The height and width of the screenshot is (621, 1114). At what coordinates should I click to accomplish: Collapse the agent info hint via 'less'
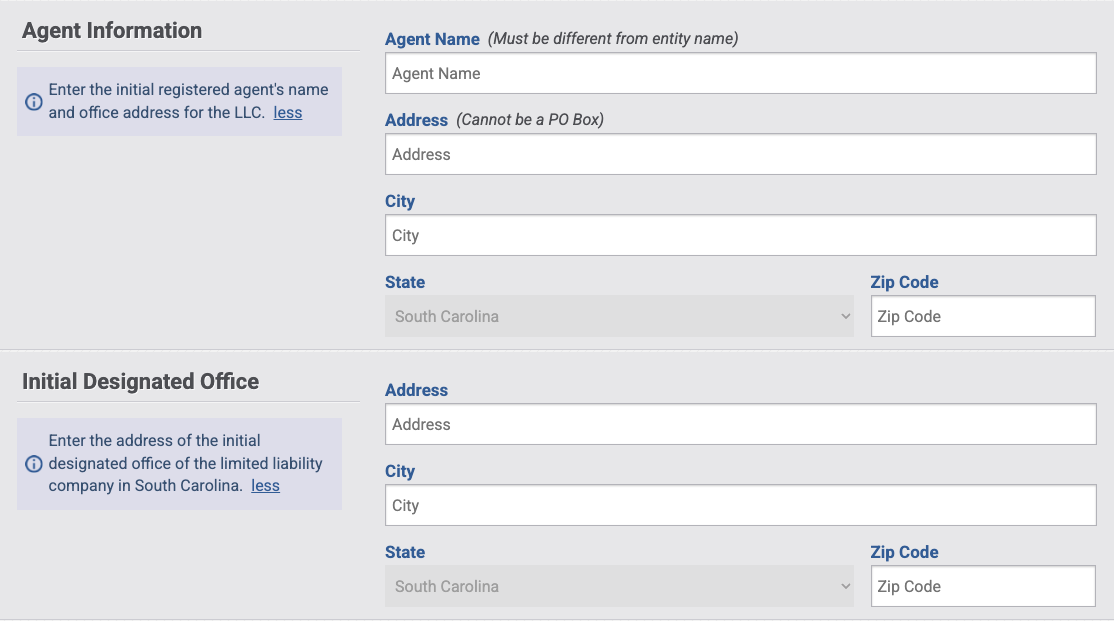coord(288,112)
